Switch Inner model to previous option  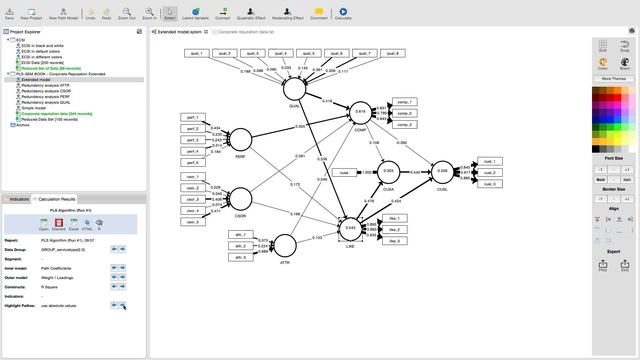(114, 268)
